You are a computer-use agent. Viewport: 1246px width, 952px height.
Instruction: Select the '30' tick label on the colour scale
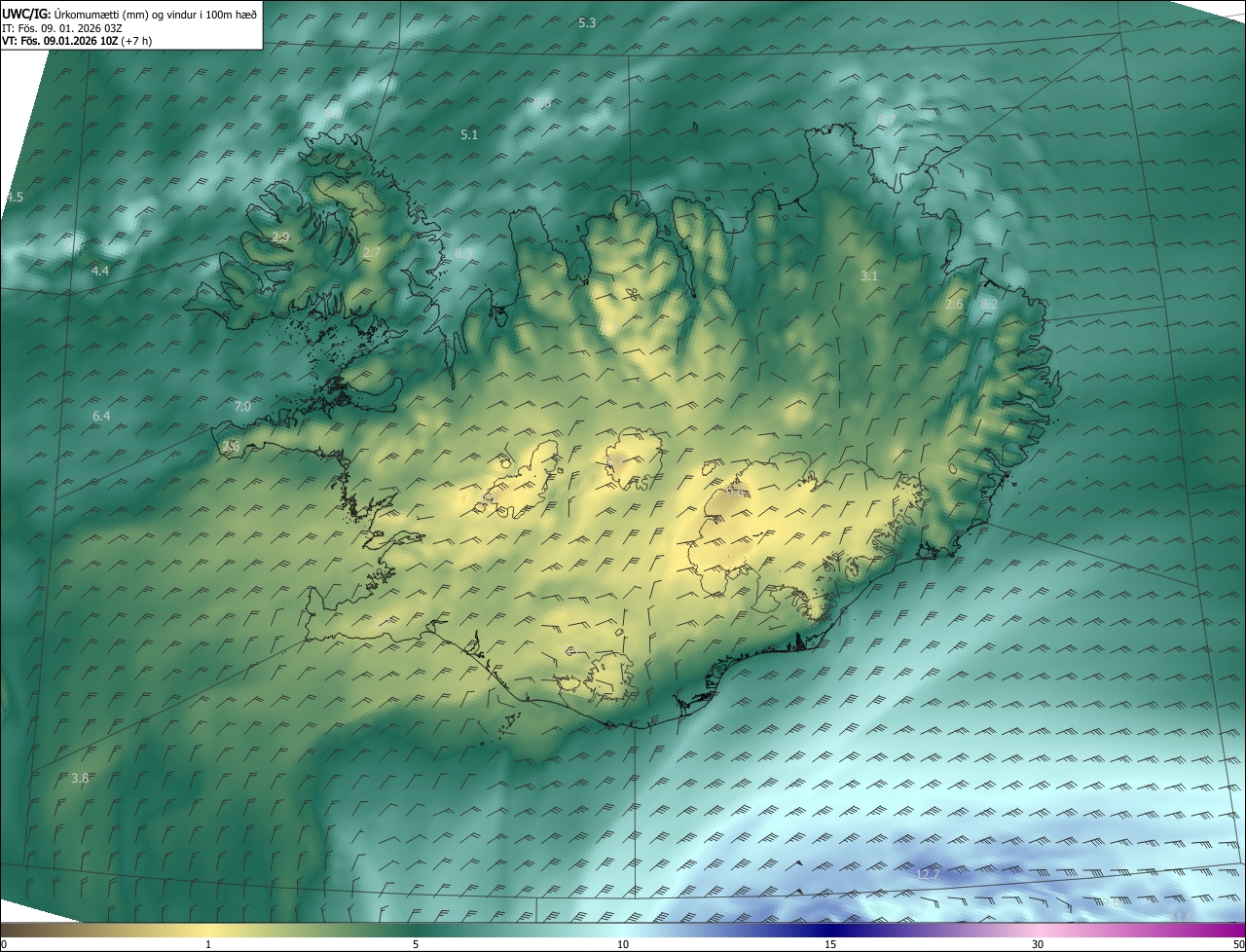pyautogui.click(x=1038, y=944)
